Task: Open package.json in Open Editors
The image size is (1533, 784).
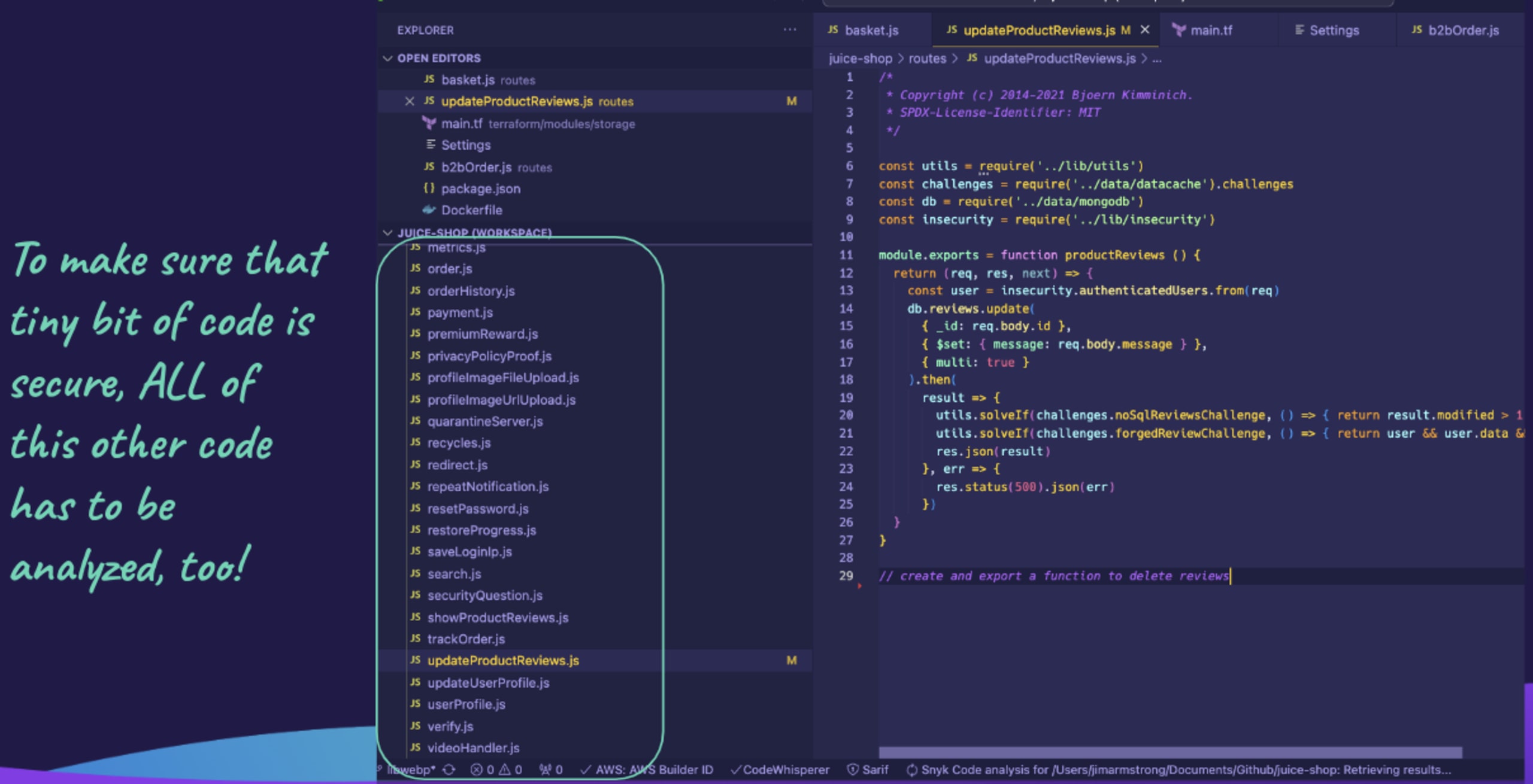Action: click(595, 189)
